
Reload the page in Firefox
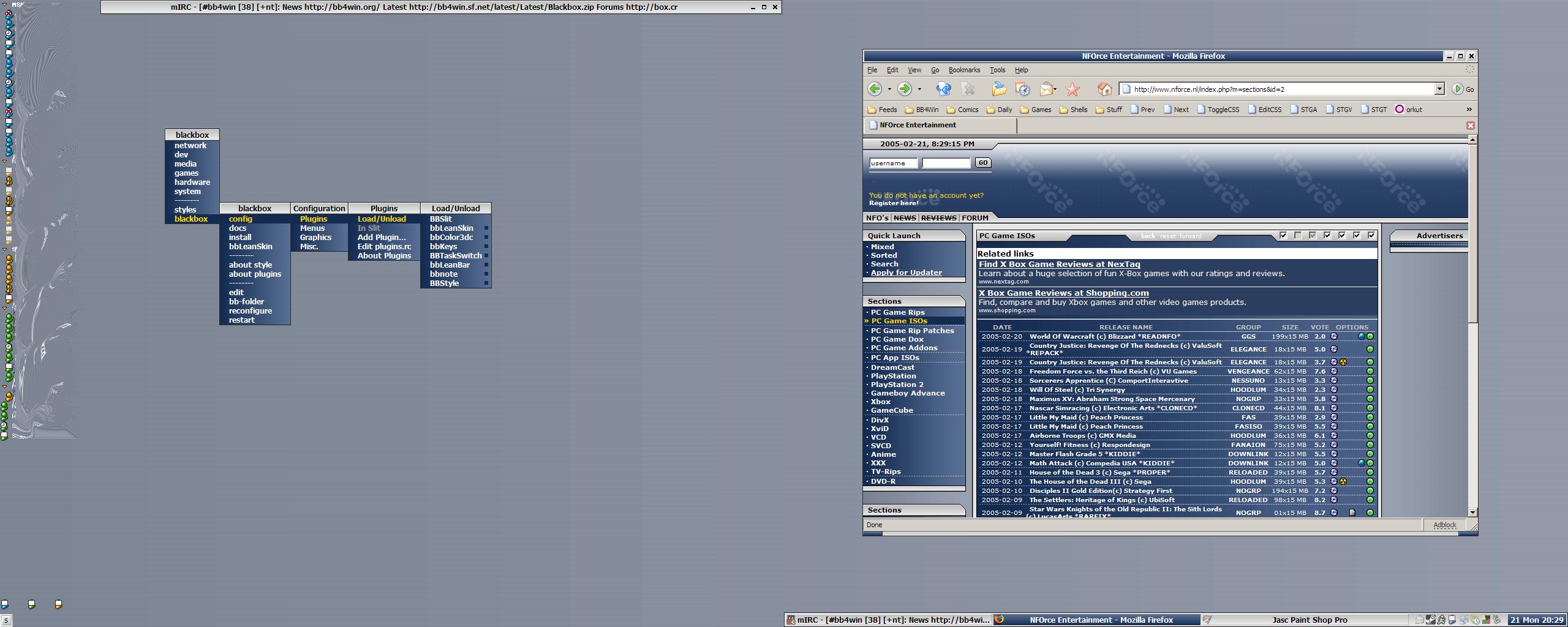(944, 89)
